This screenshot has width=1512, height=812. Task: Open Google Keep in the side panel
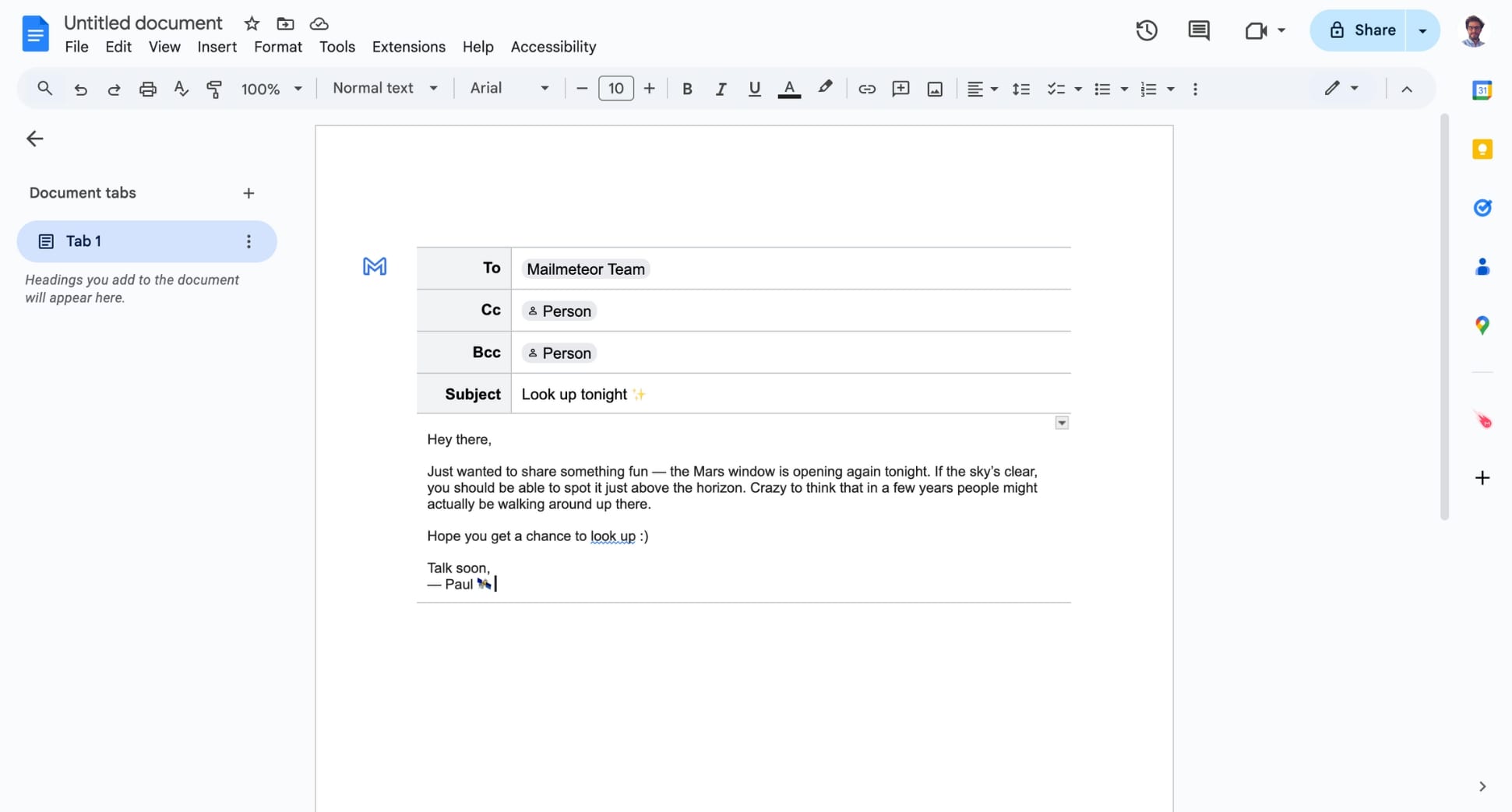(1482, 149)
